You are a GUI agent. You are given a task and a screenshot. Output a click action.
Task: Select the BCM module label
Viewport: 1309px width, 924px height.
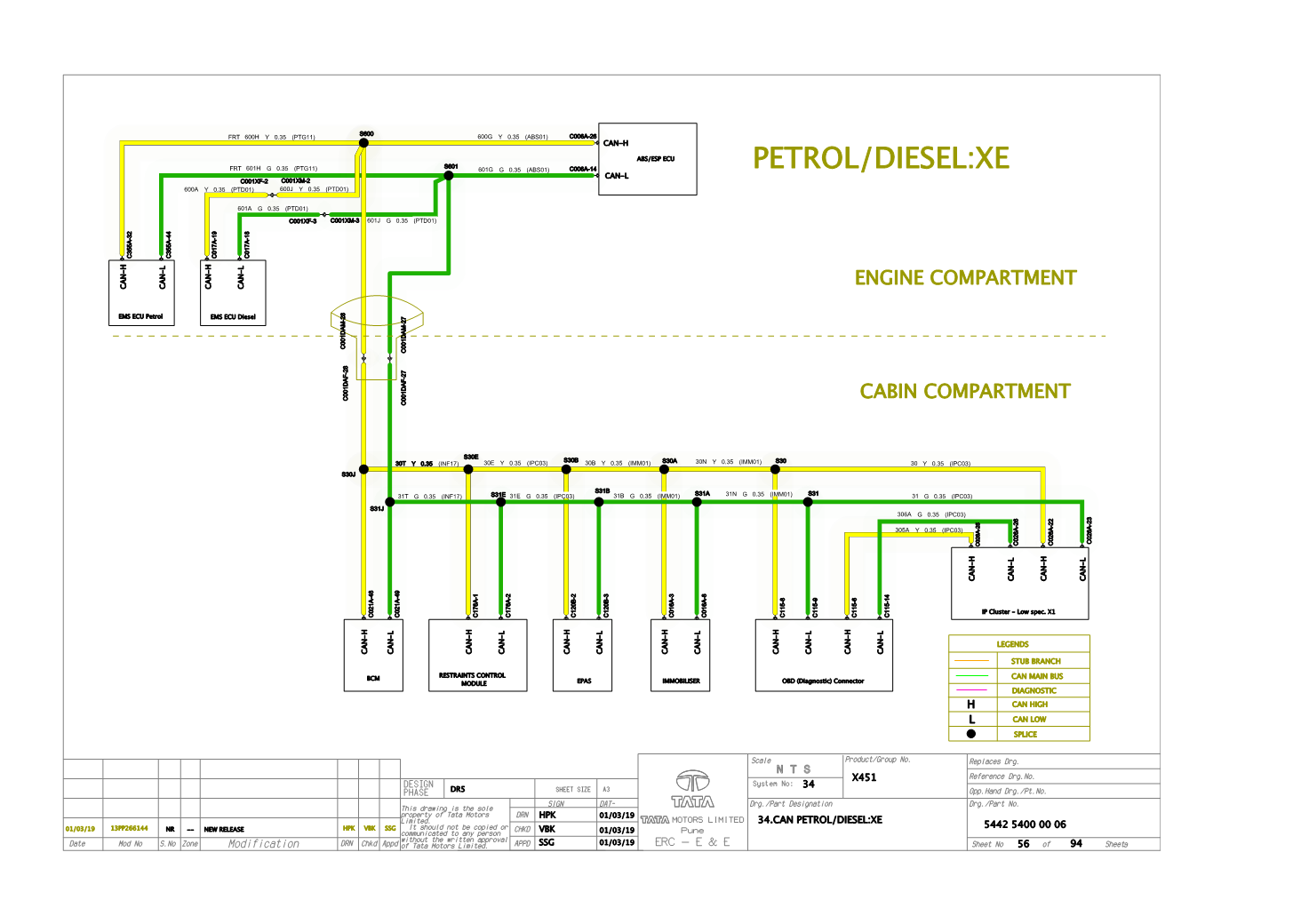pyautogui.click(x=373, y=679)
